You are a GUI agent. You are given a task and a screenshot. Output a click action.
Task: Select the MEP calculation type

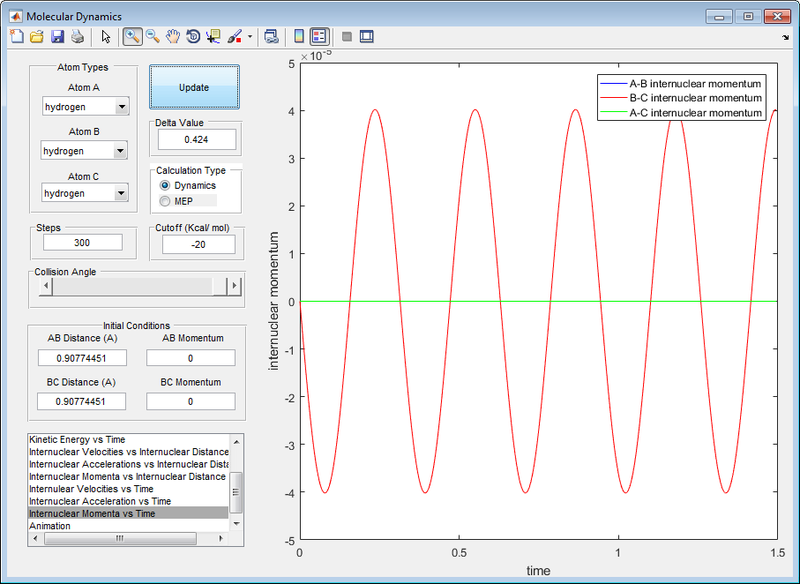click(166, 201)
